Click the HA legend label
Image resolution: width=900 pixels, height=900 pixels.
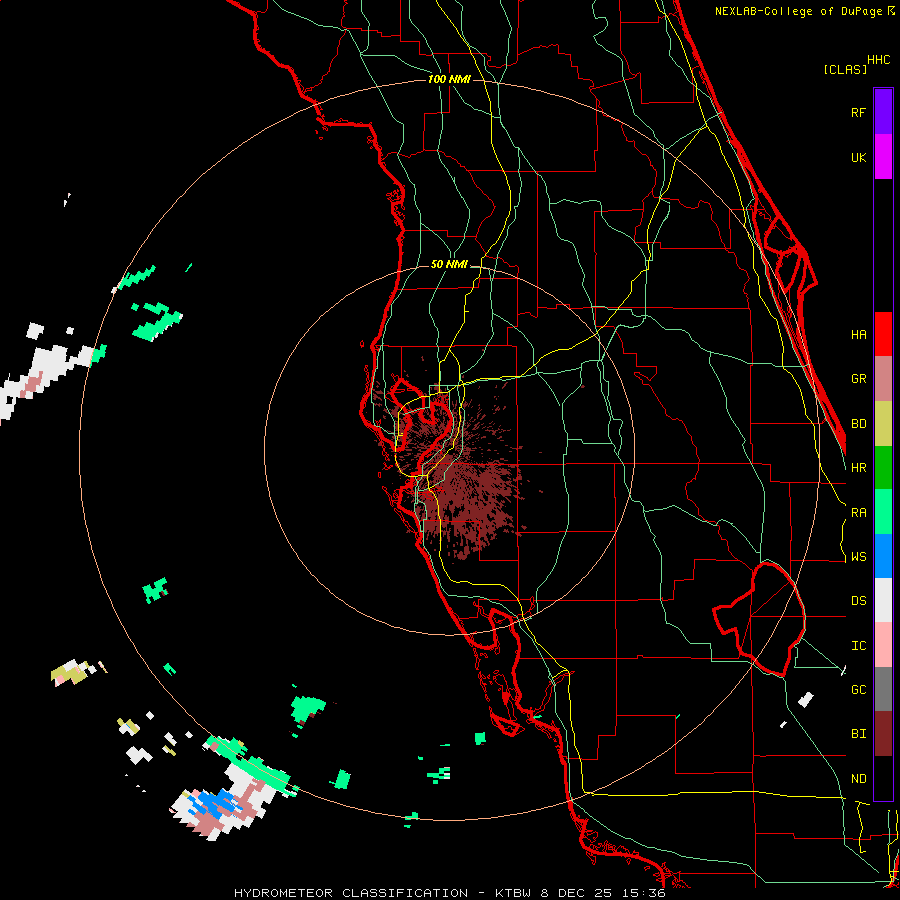(x=858, y=334)
